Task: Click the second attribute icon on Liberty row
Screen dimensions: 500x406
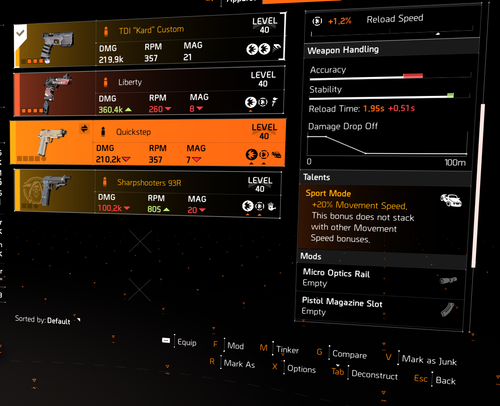Action: (x=263, y=102)
